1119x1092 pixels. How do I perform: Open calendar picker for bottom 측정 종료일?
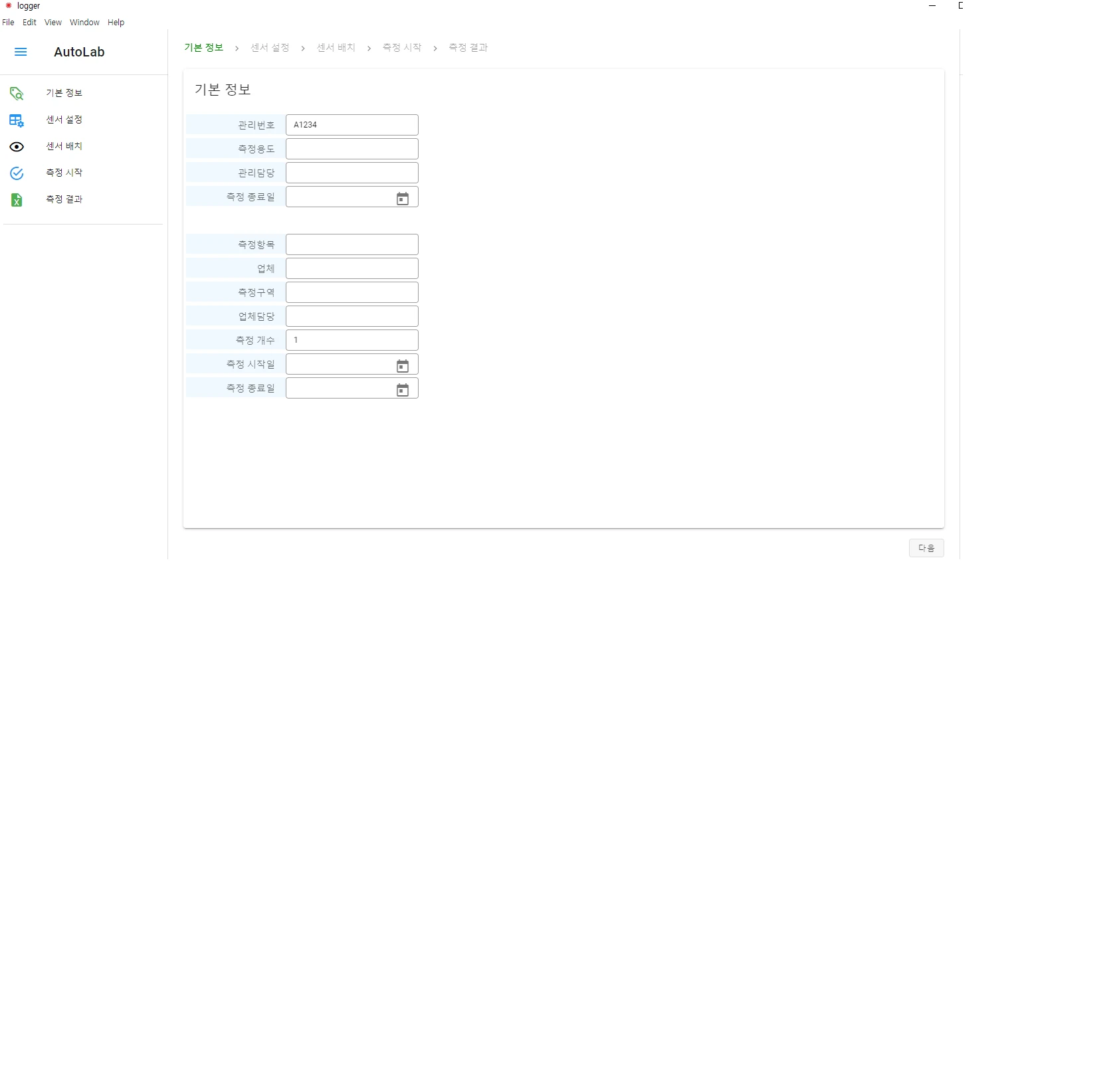coord(402,390)
